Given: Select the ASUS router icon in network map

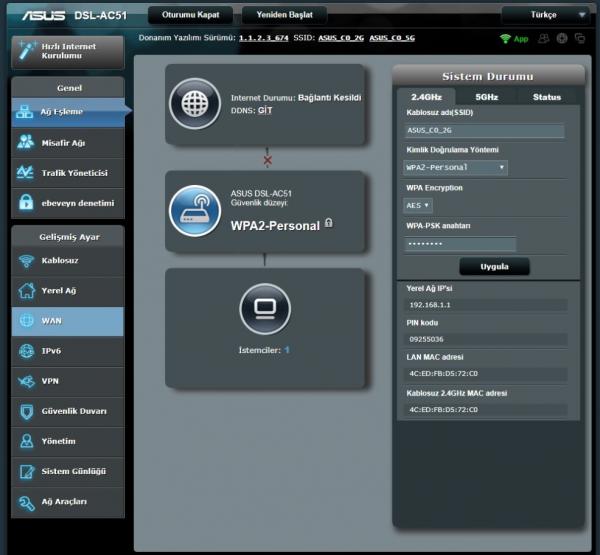Looking at the screenshot, I should pos(195,211).
